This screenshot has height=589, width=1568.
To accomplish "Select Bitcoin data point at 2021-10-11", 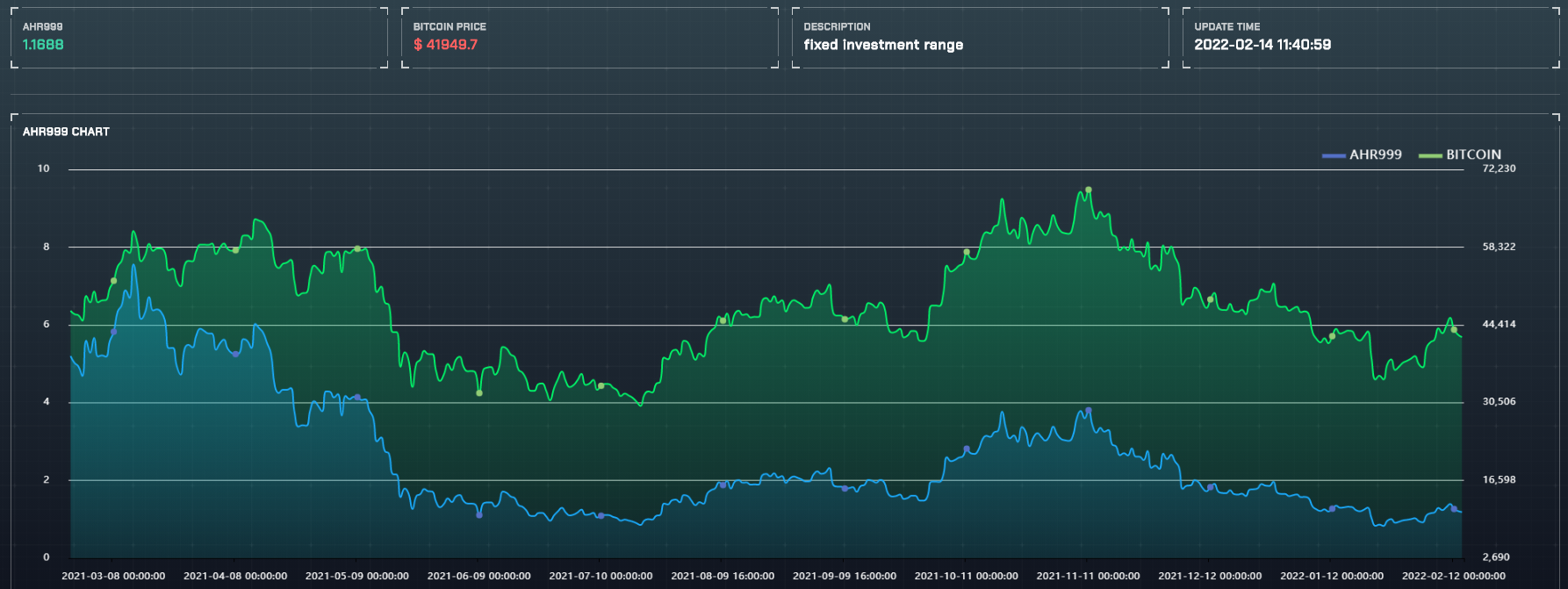I will point(967,252).
